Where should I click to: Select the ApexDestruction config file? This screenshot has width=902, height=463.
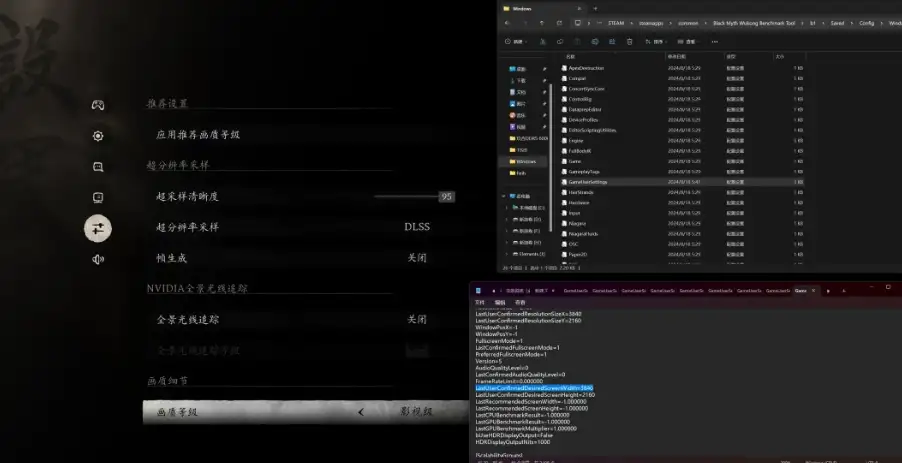click(586, 68)
